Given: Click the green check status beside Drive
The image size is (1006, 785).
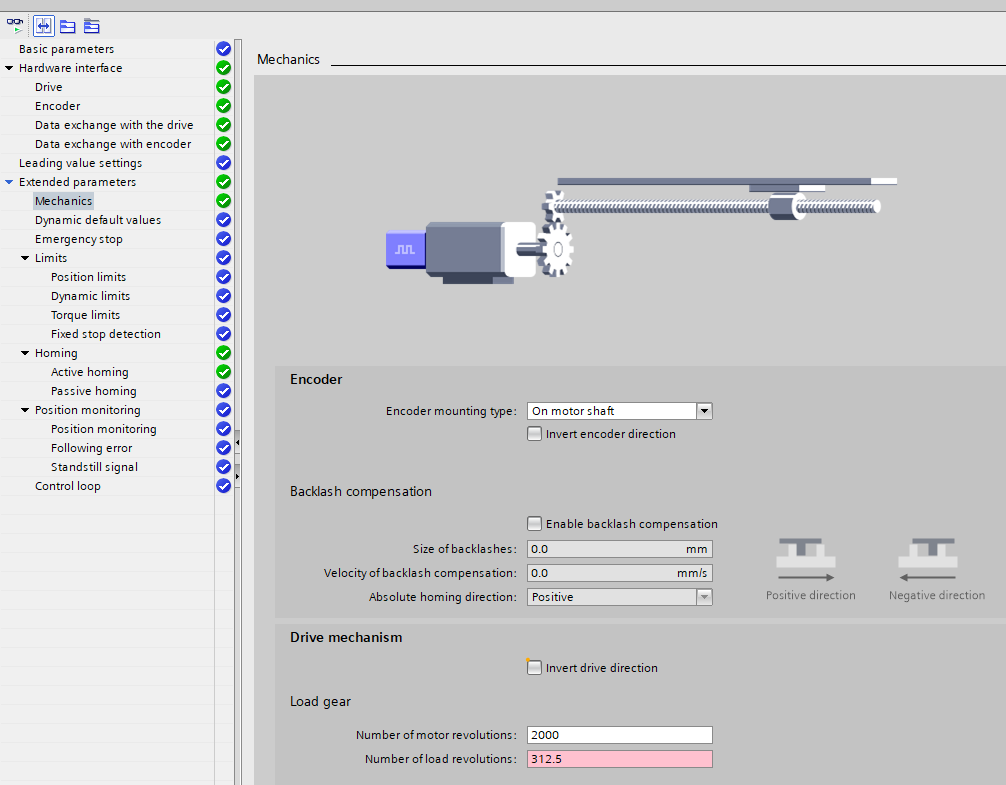Looking at the screenshot, I should (x=223, y=87).
